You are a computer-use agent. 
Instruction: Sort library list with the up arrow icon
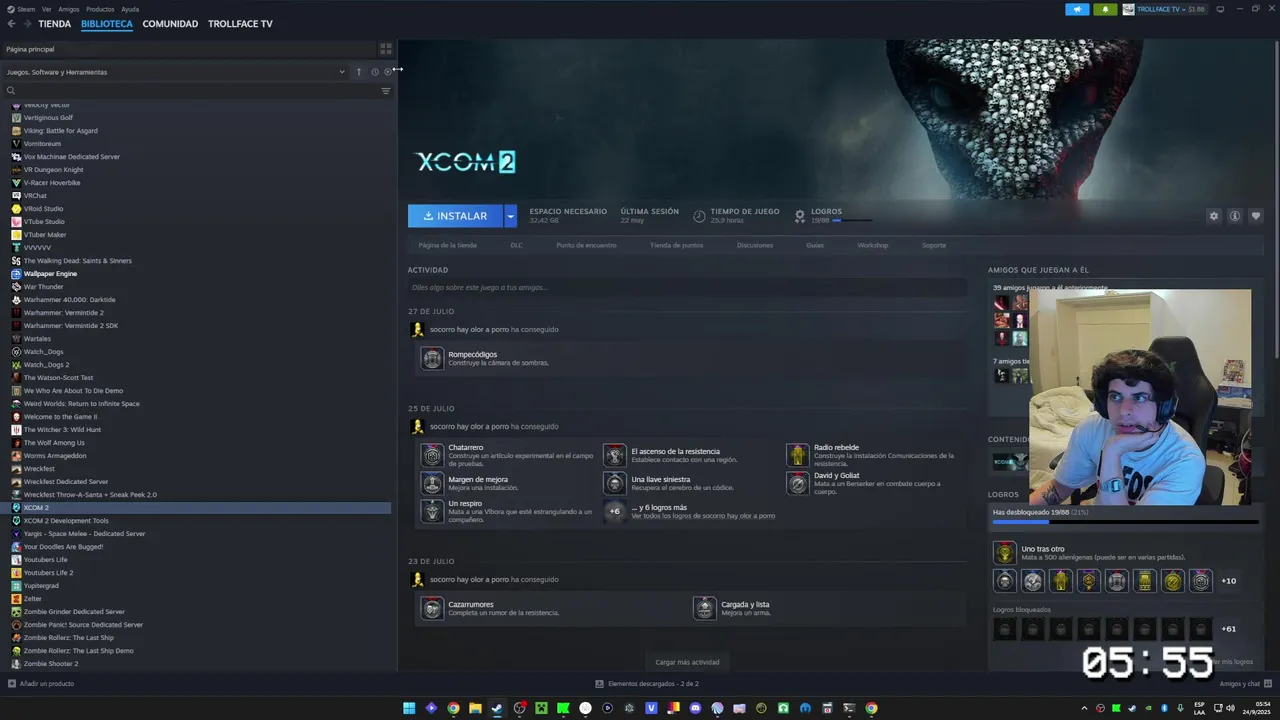[359, 72]
